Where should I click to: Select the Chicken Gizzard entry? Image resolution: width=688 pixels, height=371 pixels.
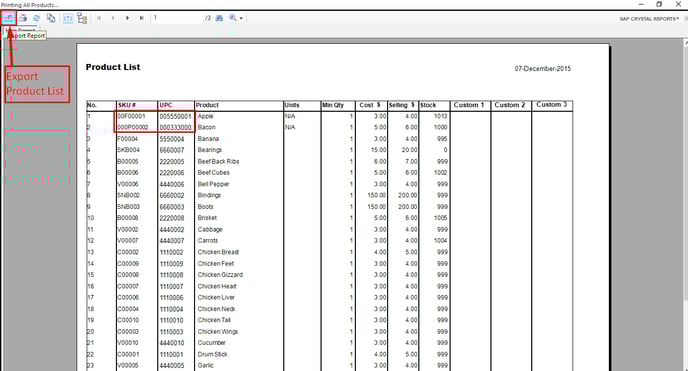tap(220, 275)
